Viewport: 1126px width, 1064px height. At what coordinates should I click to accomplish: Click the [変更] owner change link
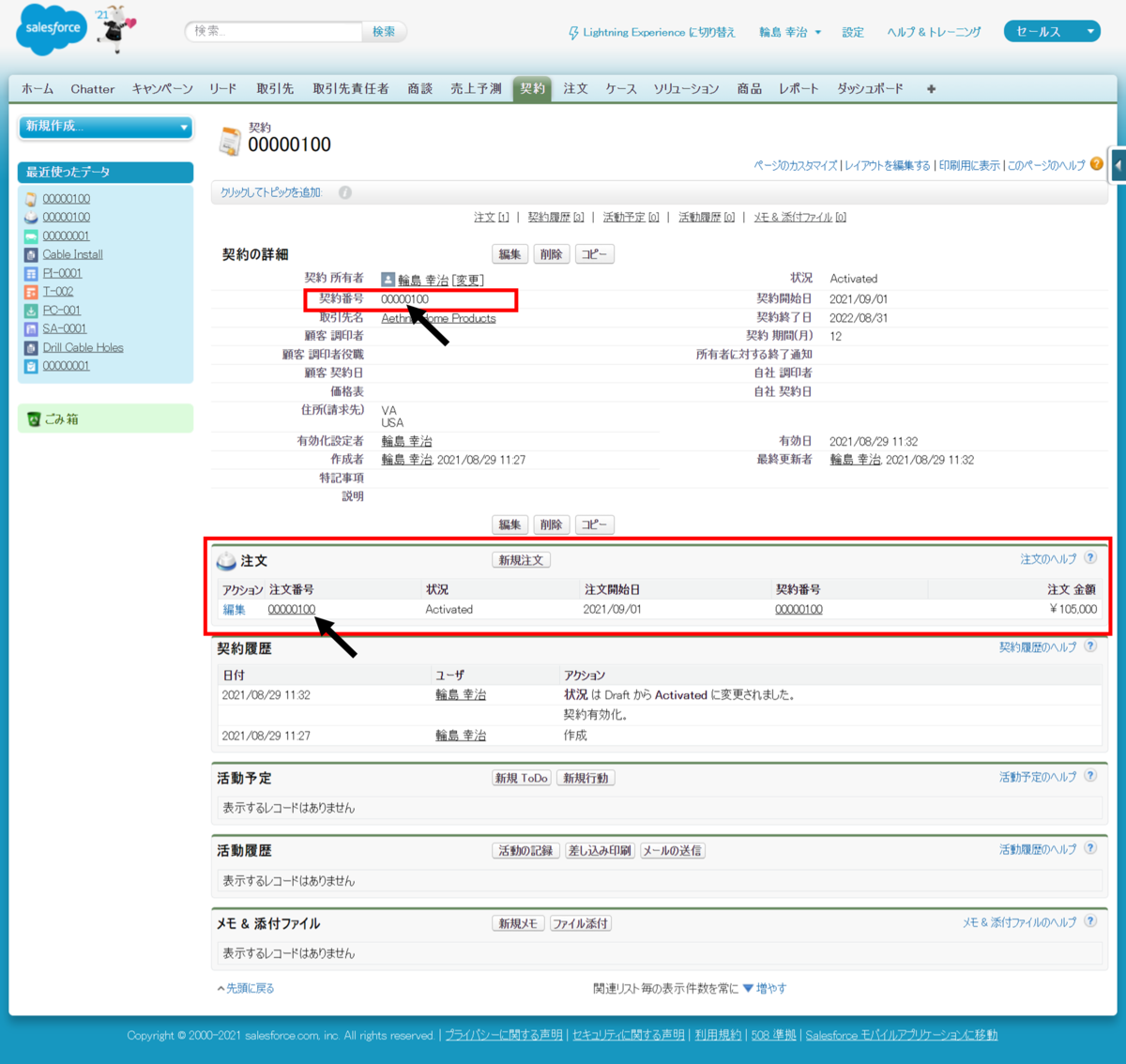click(467, 280)
